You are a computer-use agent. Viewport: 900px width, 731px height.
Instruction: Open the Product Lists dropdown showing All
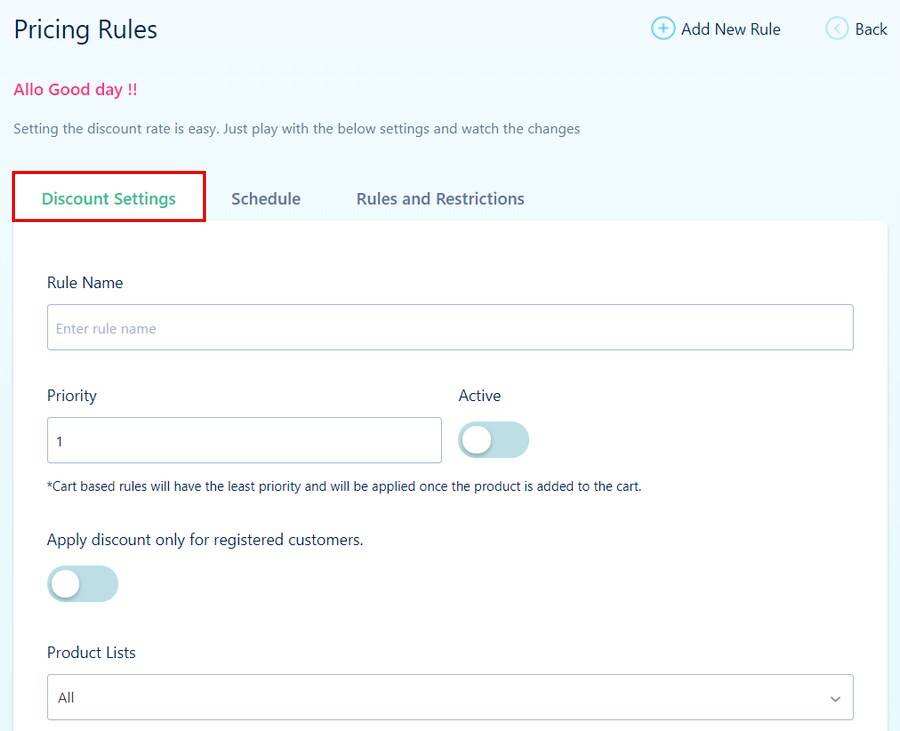point(449,697)
